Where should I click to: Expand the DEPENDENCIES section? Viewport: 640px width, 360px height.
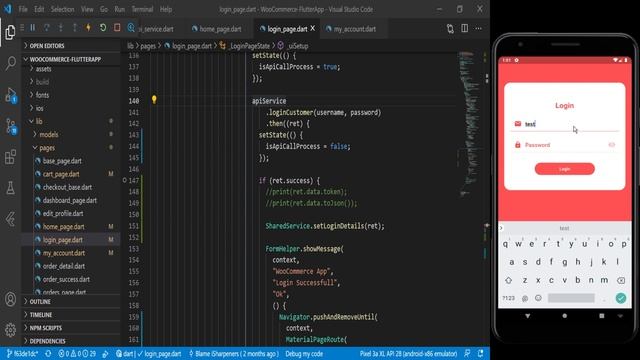[47, 341]
